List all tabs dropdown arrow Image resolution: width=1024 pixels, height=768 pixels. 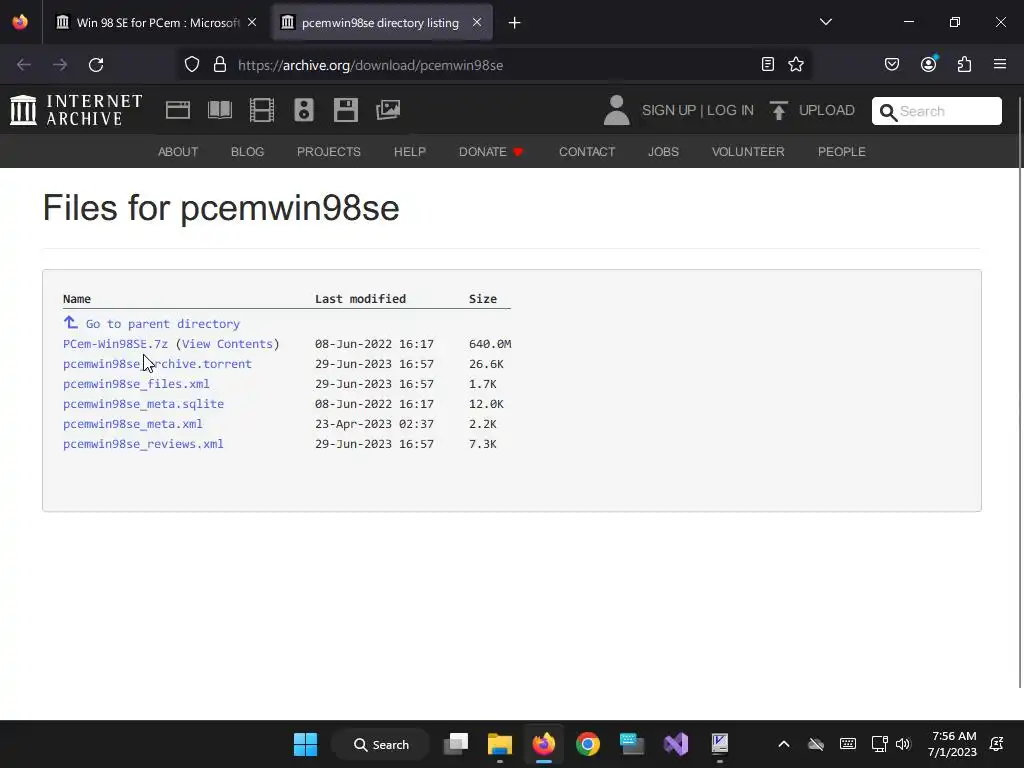coord(825,22)
